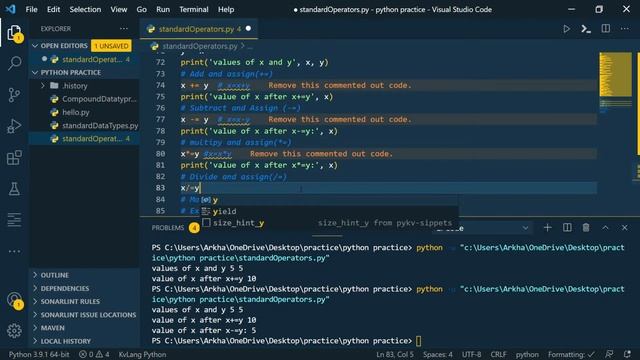This screenshot has width=640, height=360.
Task: Open the lines-icon view below Testing
Action: tap(14, 220)
